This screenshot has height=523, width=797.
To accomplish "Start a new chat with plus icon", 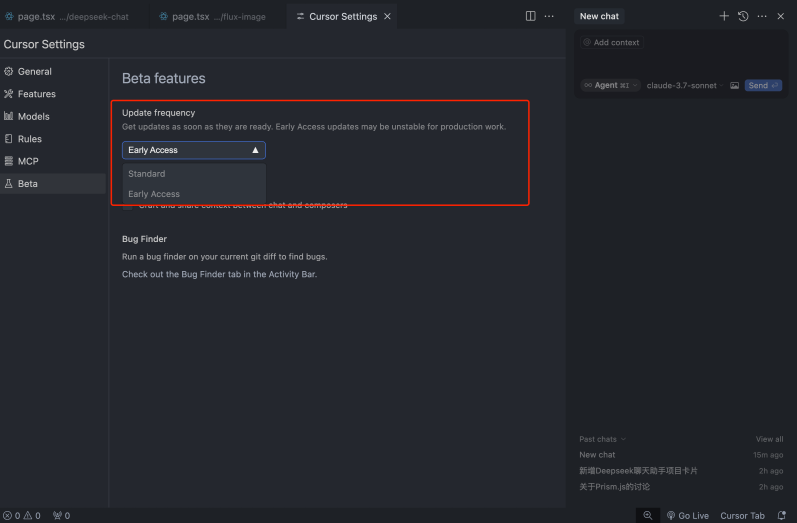I will [724, 16].
